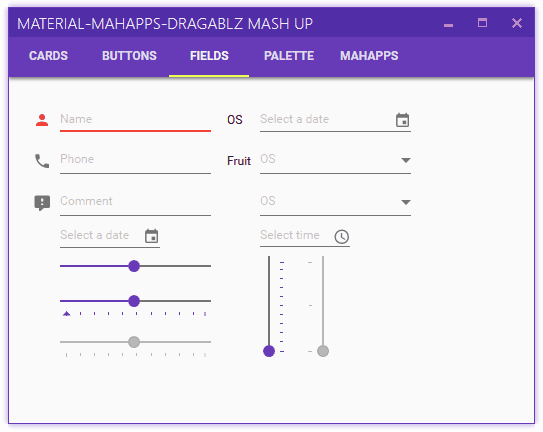543x432 pixels.
Task: Click the second horizontal slider with tick marks
Action: coord(135,301)
